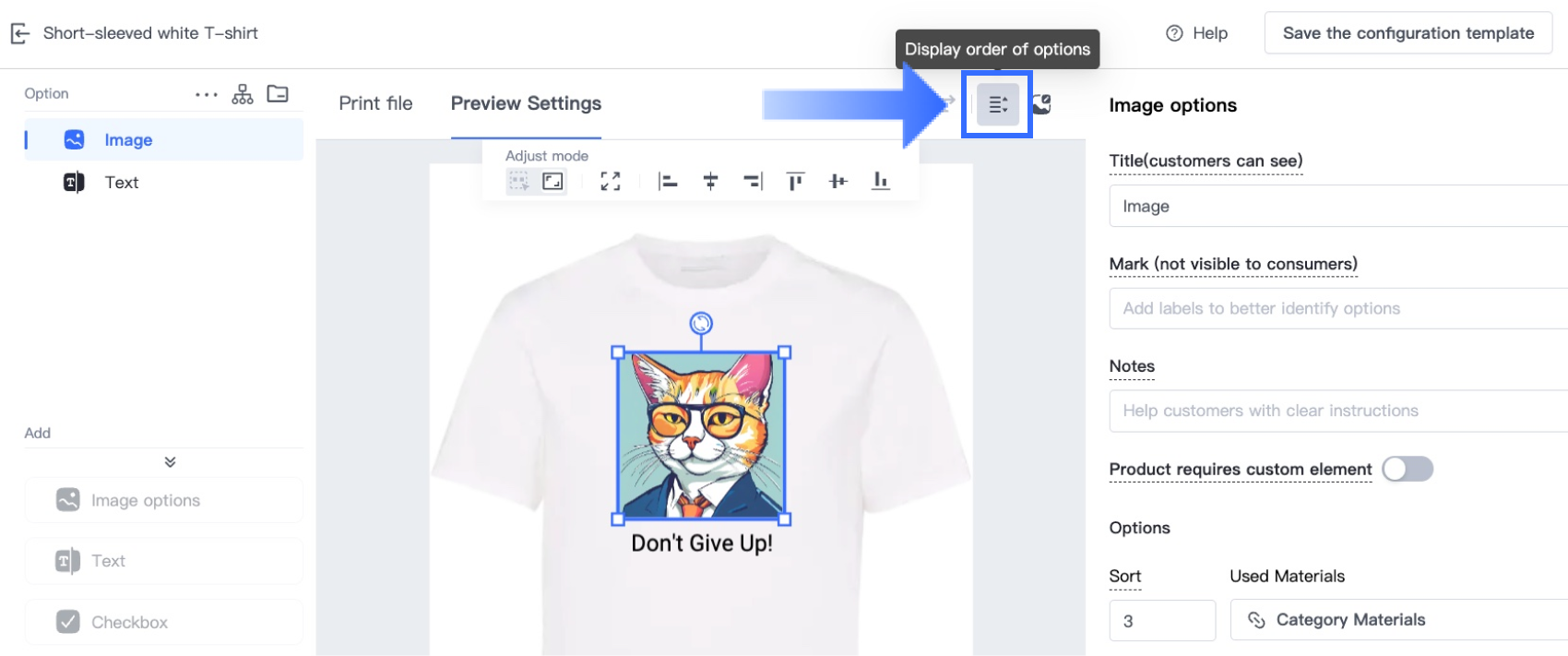Click the folder icon in Option header
This screenshot has width=1568, height=656.
point(278,93)
